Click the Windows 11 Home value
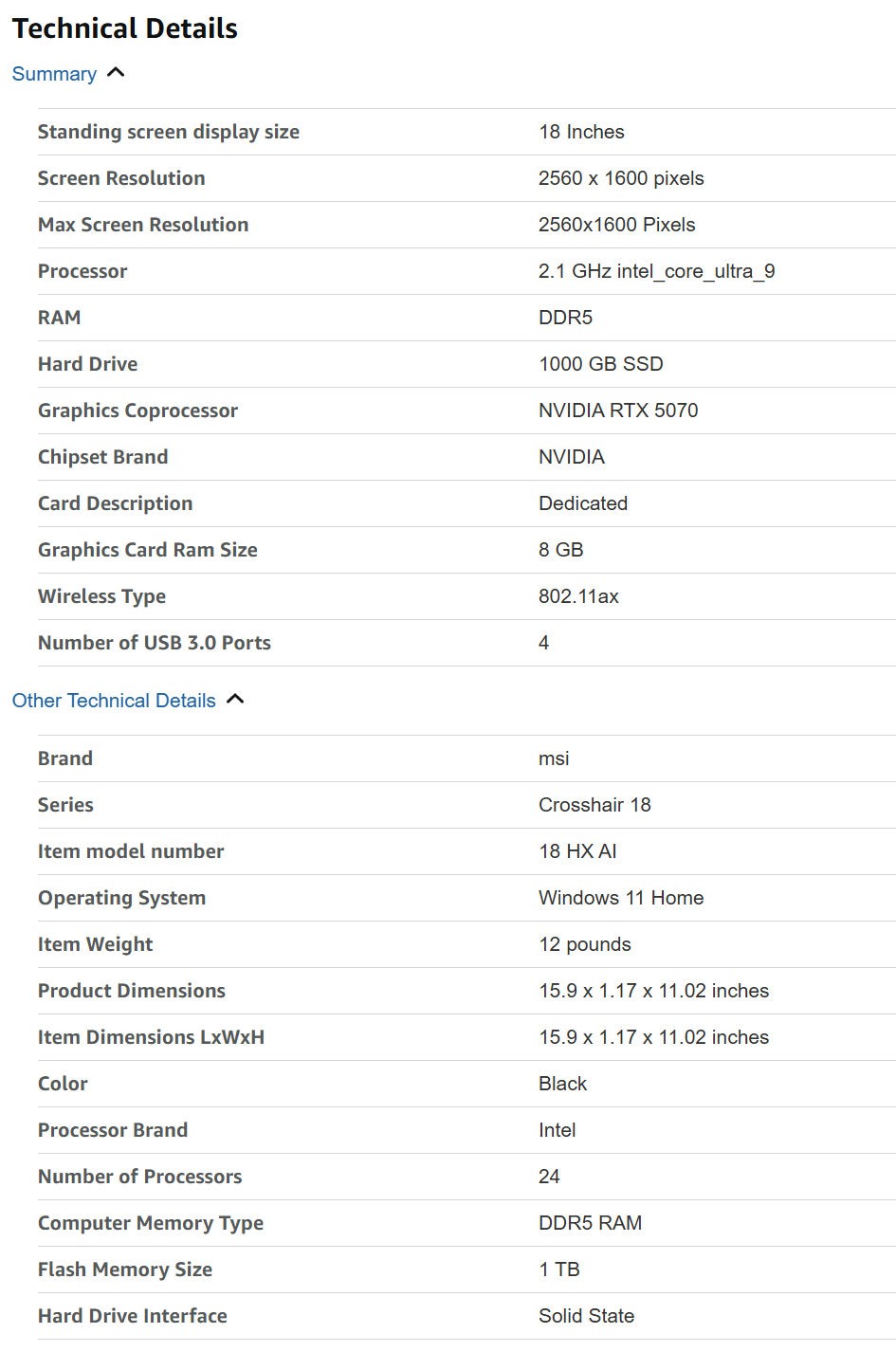 621,898
